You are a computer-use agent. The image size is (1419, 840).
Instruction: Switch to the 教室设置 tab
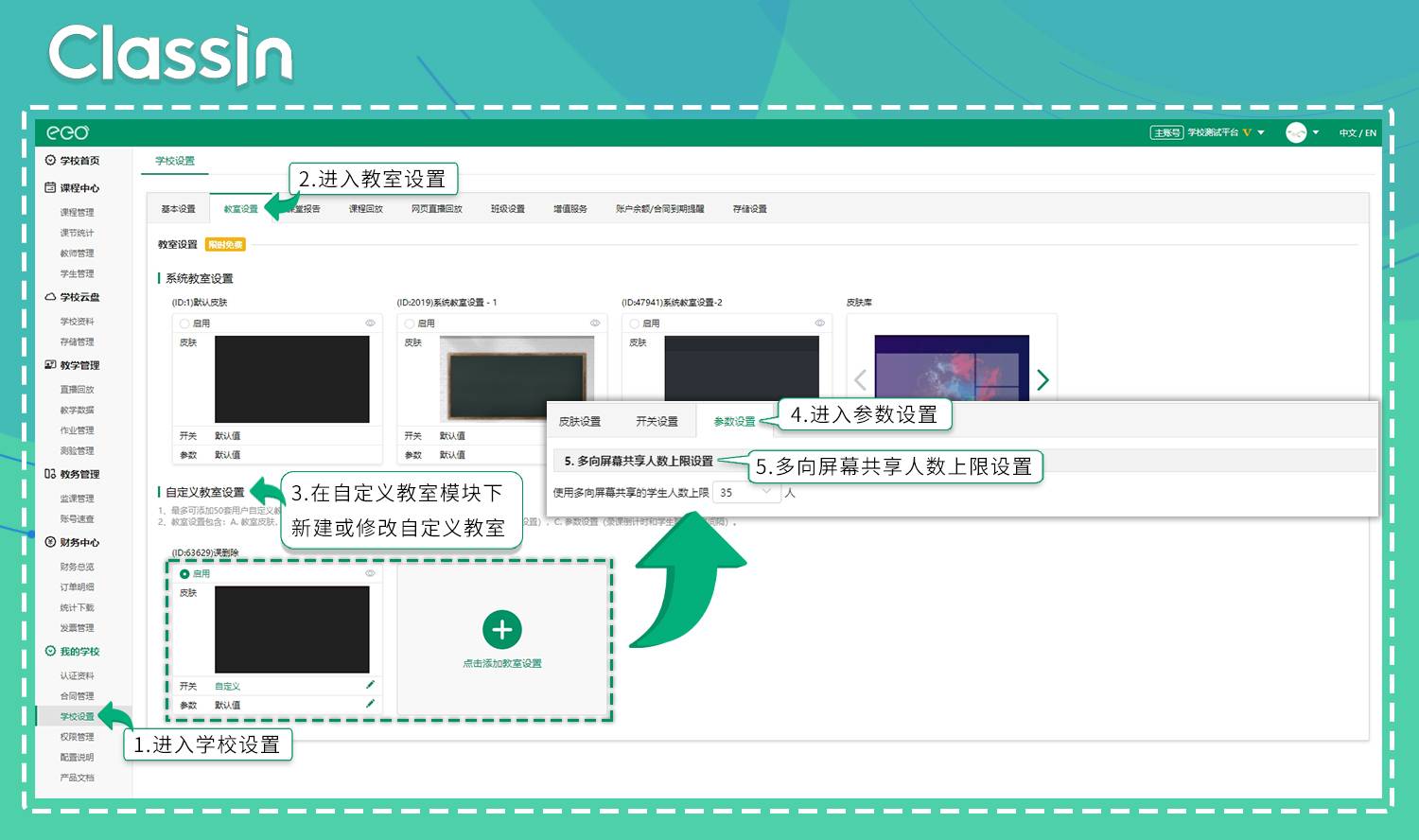tap(240, 209)
